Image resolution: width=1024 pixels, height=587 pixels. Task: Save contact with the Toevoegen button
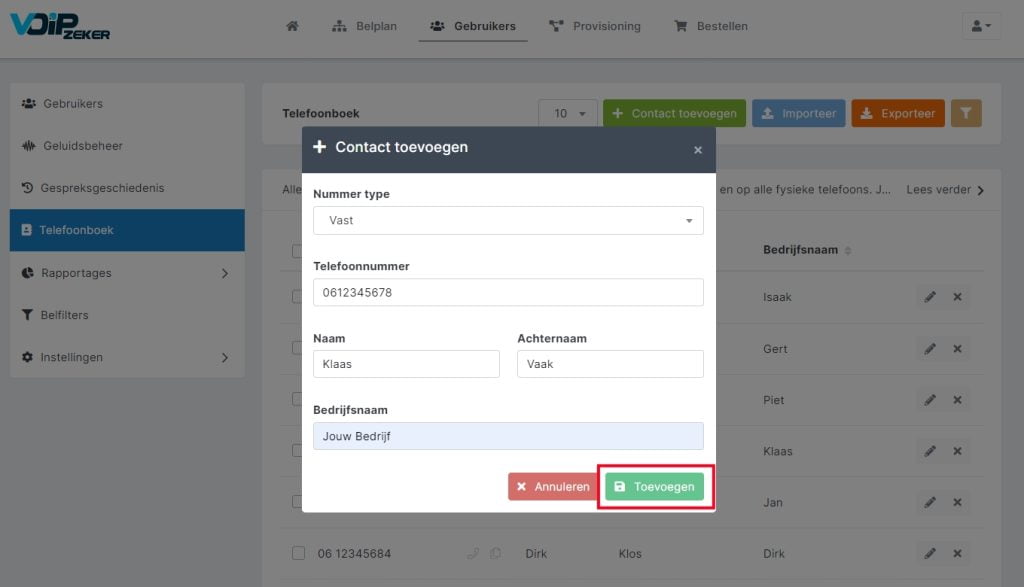coord(654,486)
